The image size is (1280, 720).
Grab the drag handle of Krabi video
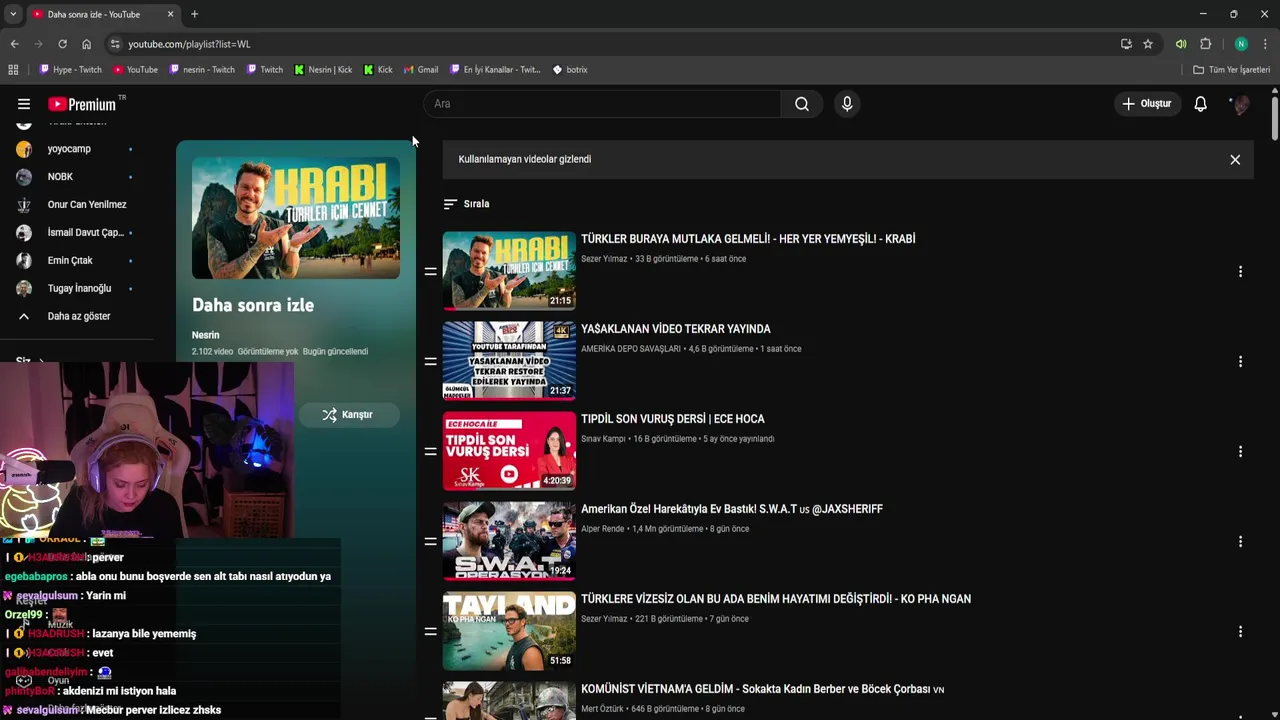point(430,271)
